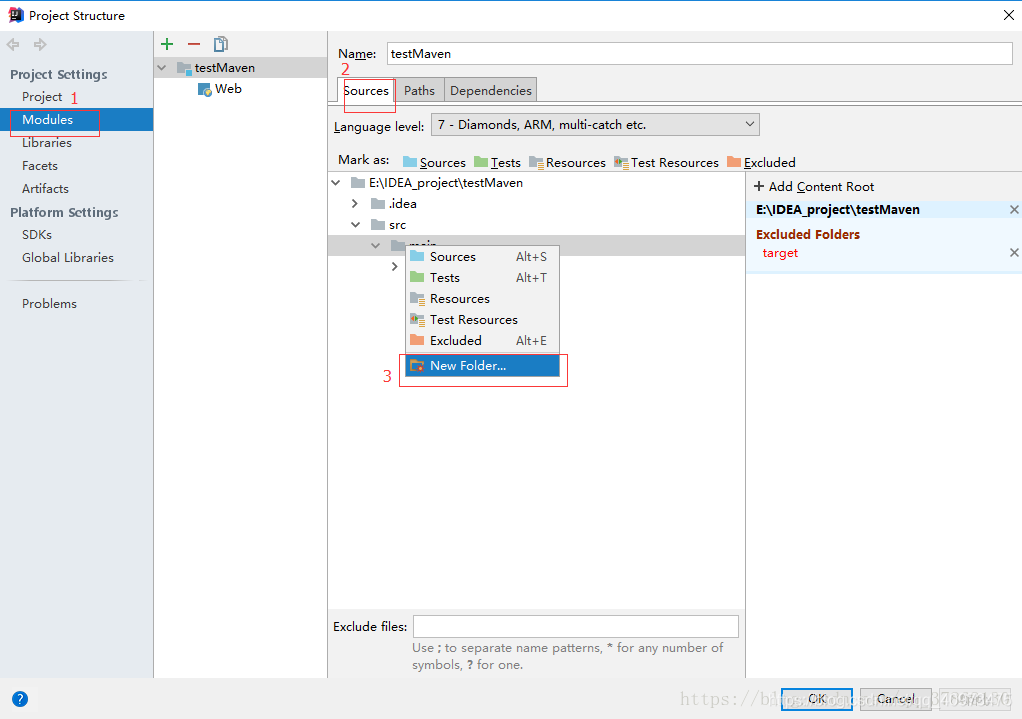Screen dimensions: 1022x719
Task: Open Project settings item
Action: (x=42, y=96)
